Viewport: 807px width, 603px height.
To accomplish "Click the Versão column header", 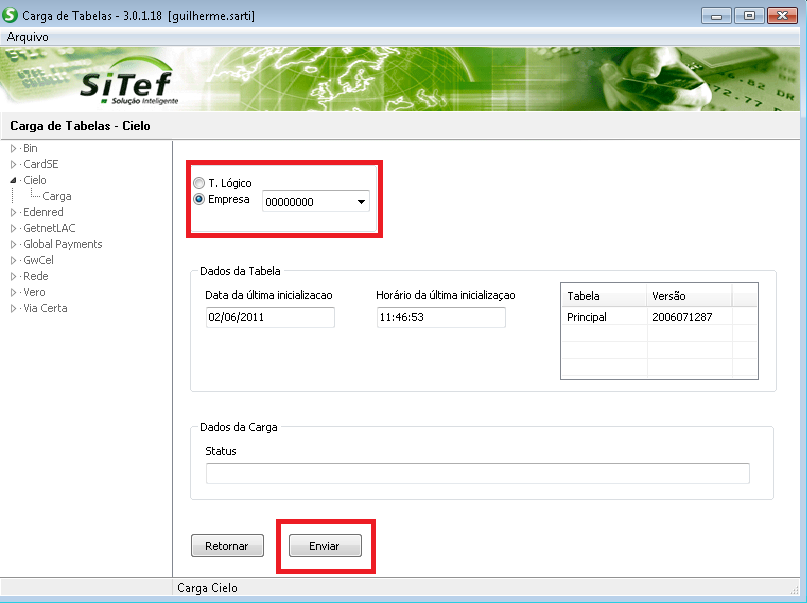I will point(689,296).
